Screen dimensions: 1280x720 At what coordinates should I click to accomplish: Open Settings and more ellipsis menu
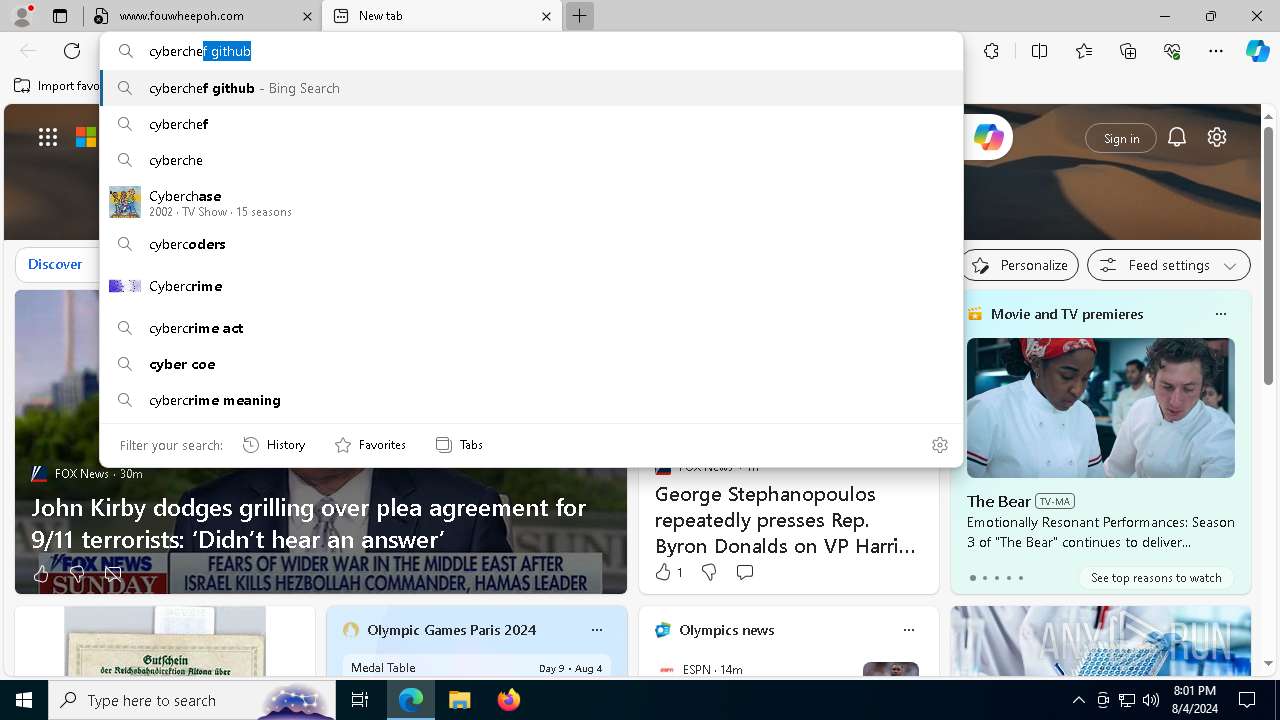point(1216,51)
